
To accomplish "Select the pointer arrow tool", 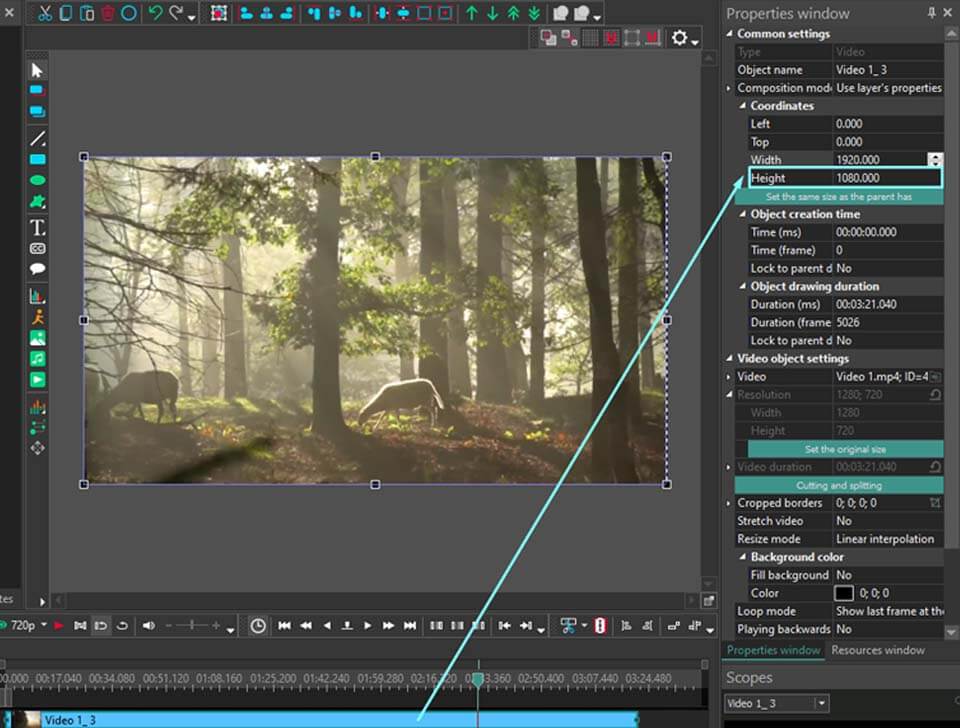I will pos(37,70).
